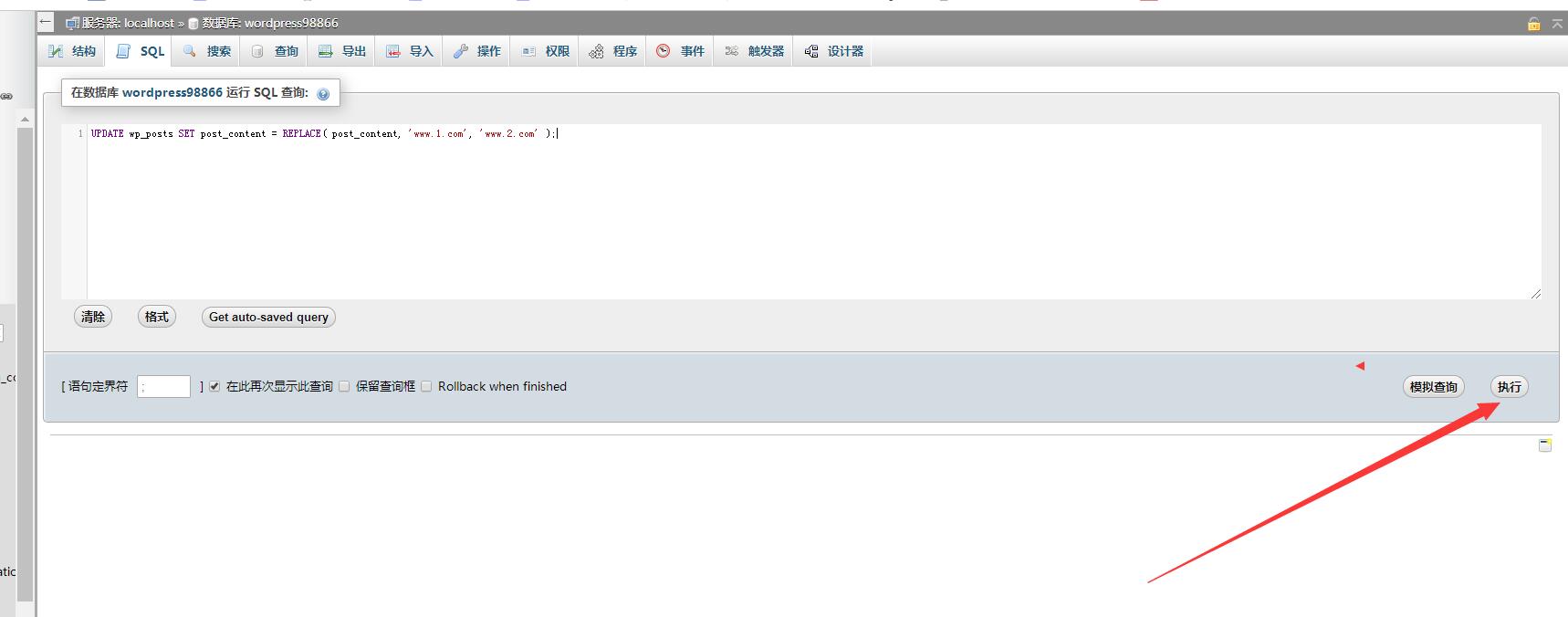Image resolution: width=1568 pixels, height=617 pixels.
Task: Click the left panel link chain icon
Action: click(6, 96)
